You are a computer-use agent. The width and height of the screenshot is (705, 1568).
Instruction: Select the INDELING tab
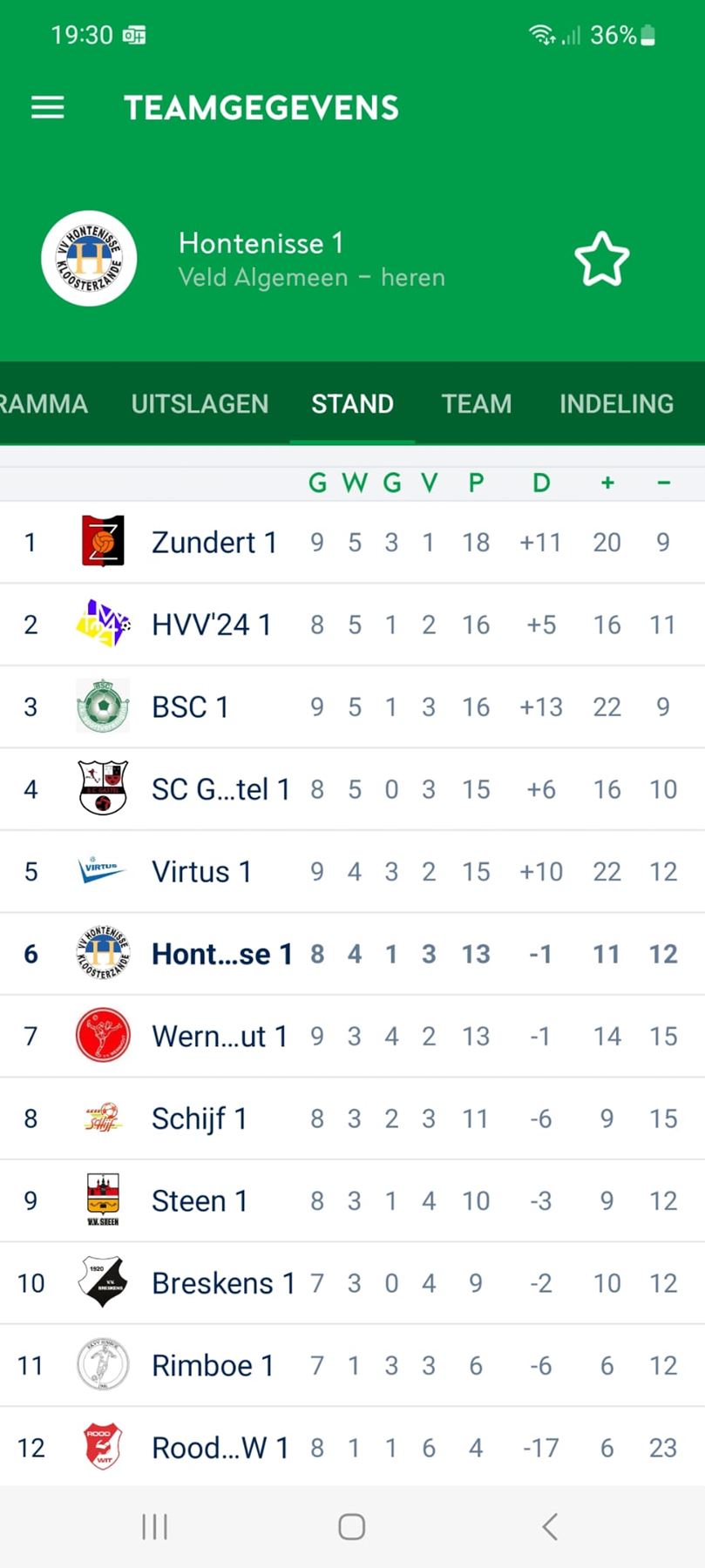[x=616, y=404]
